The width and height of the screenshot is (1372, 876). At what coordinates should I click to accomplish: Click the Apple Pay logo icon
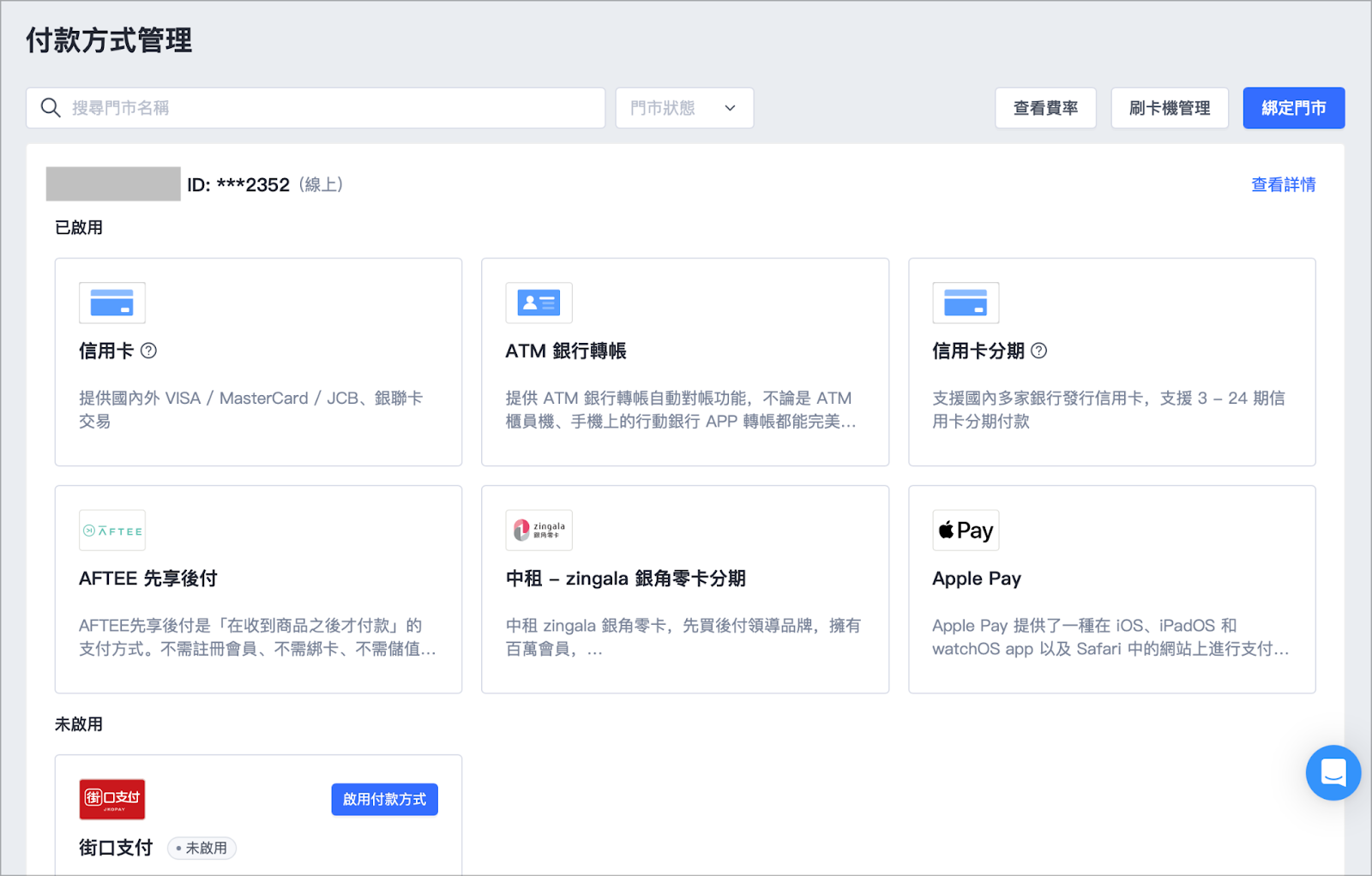[x=966, y=531]
